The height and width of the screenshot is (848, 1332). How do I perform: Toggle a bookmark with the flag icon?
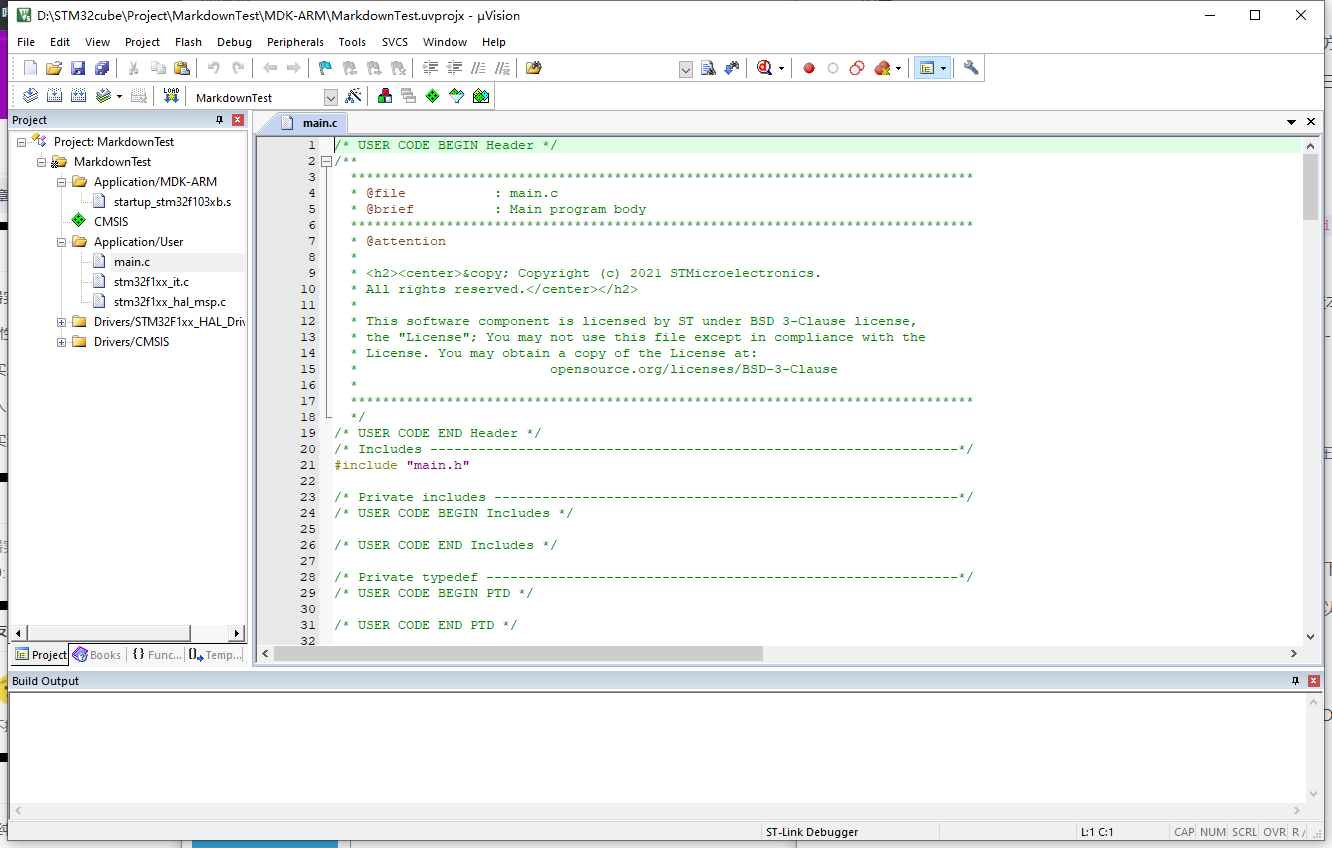click(325, 68)
